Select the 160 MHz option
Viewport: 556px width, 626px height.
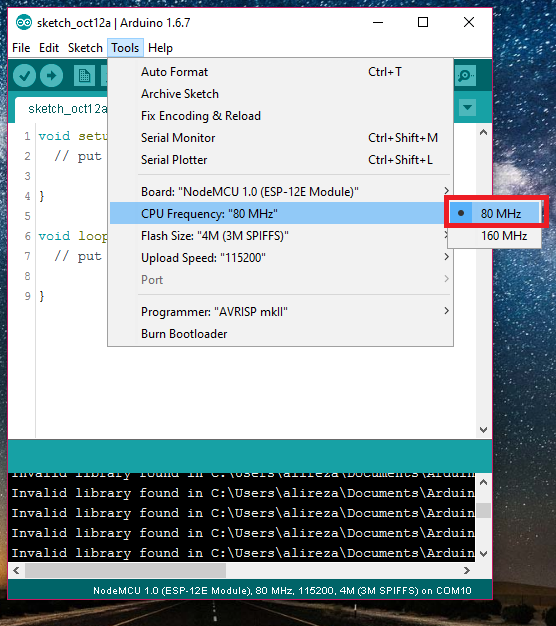click(x=495, y=236)
